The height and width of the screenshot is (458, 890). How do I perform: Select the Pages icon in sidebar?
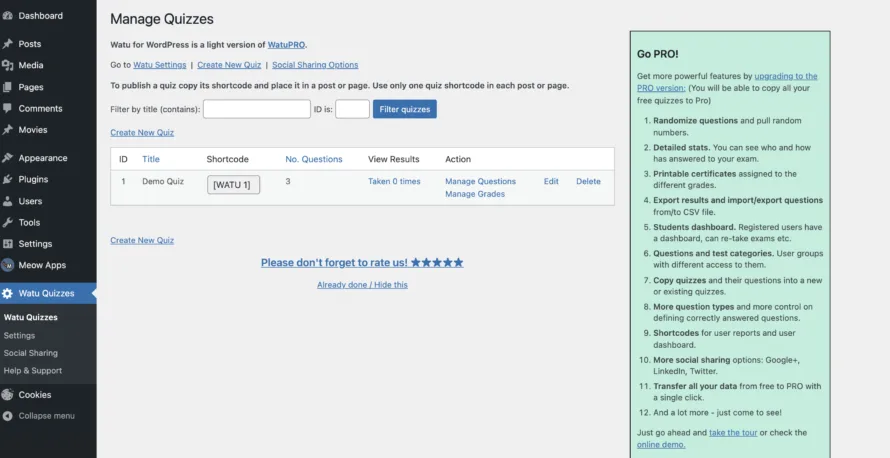(8, 87)
